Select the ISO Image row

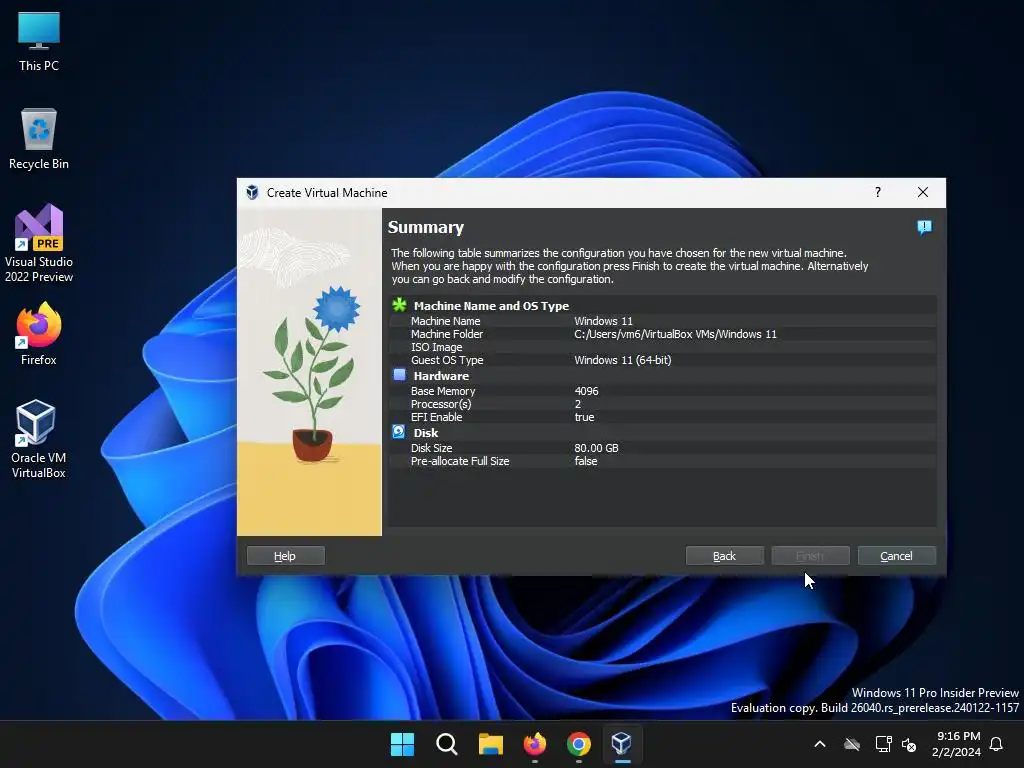point(663,347)
